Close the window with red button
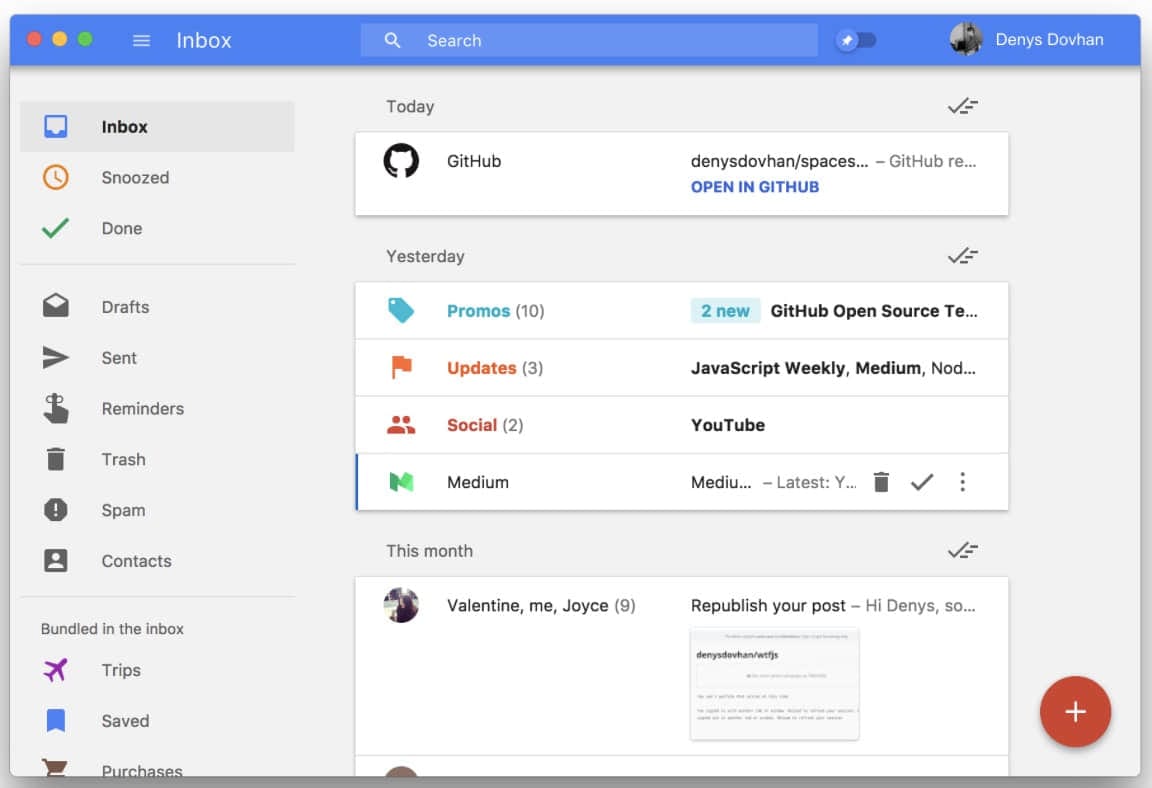This screenshot has width=1152, height=788. [34, 39]
